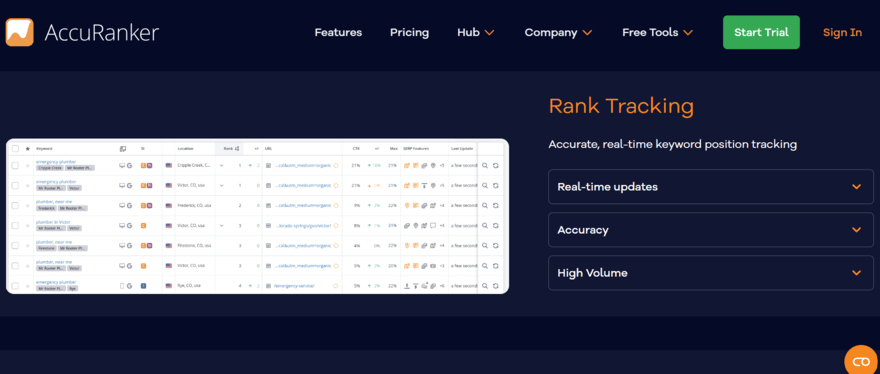
Task: Open the Company dropdown menu
Action: coord(558,33)
